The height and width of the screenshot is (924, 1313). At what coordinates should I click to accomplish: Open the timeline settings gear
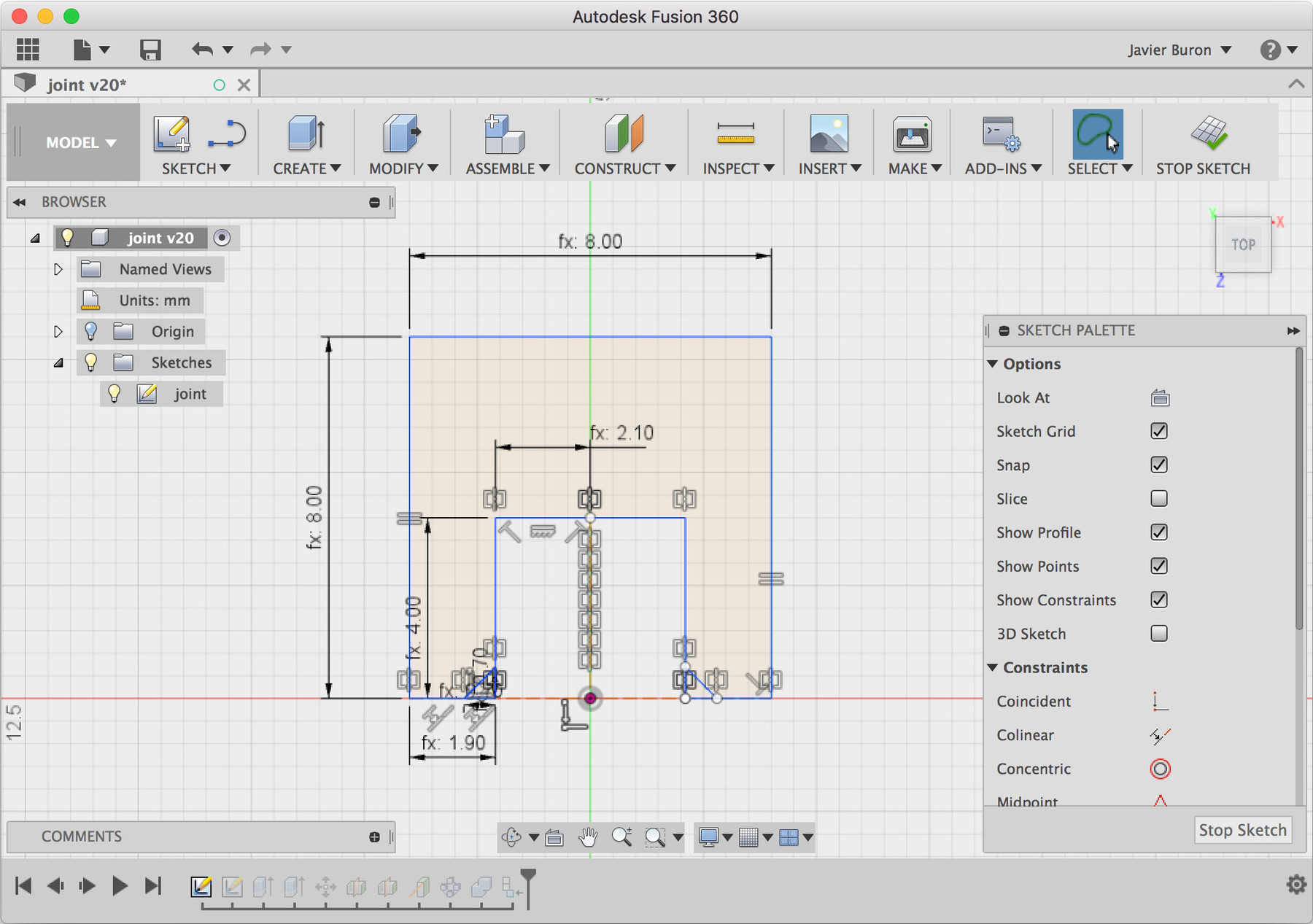1296,885
